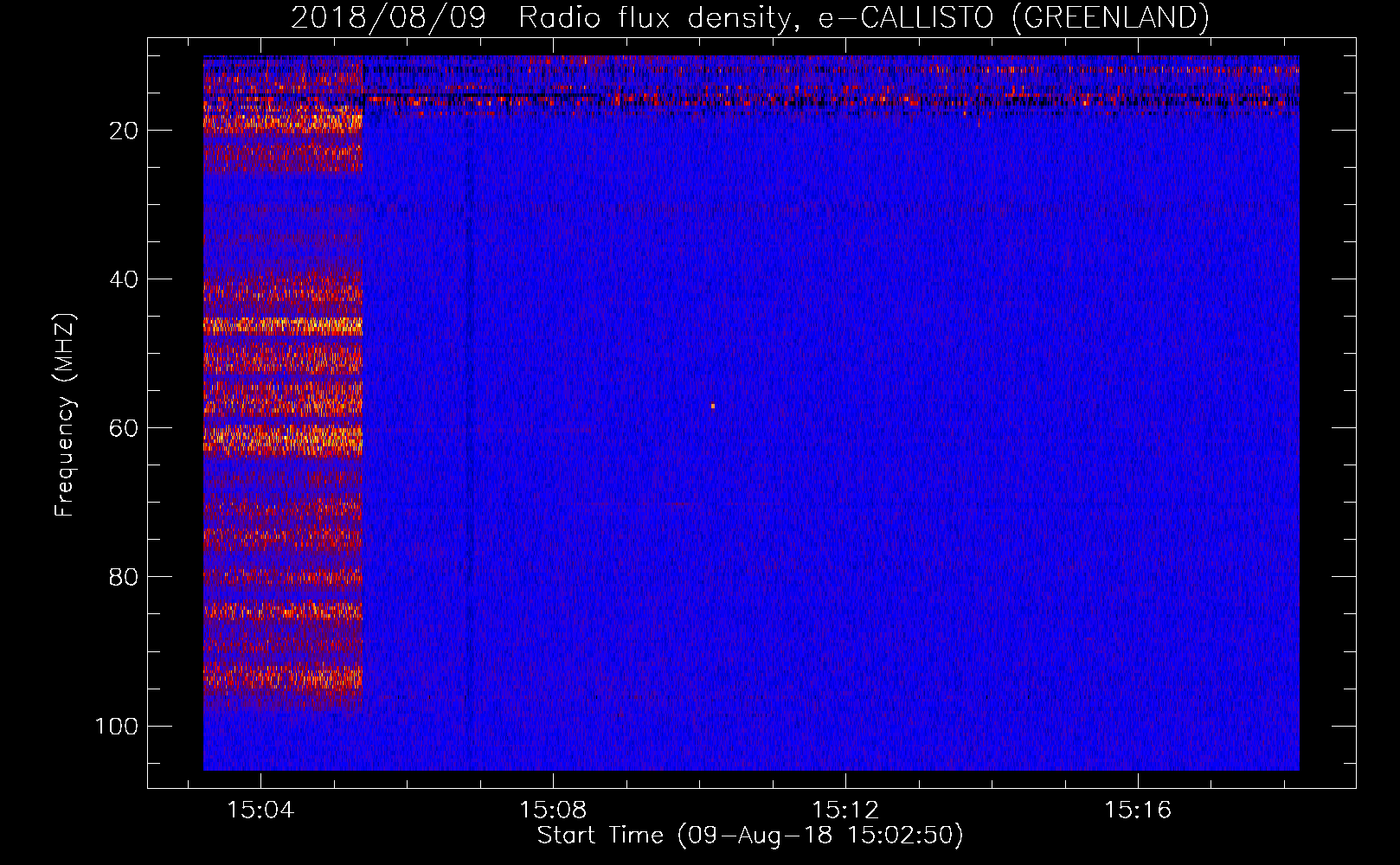Click the isolated orange pixel near 57 MHz
1400x865 pixels.
coord(713,406)
